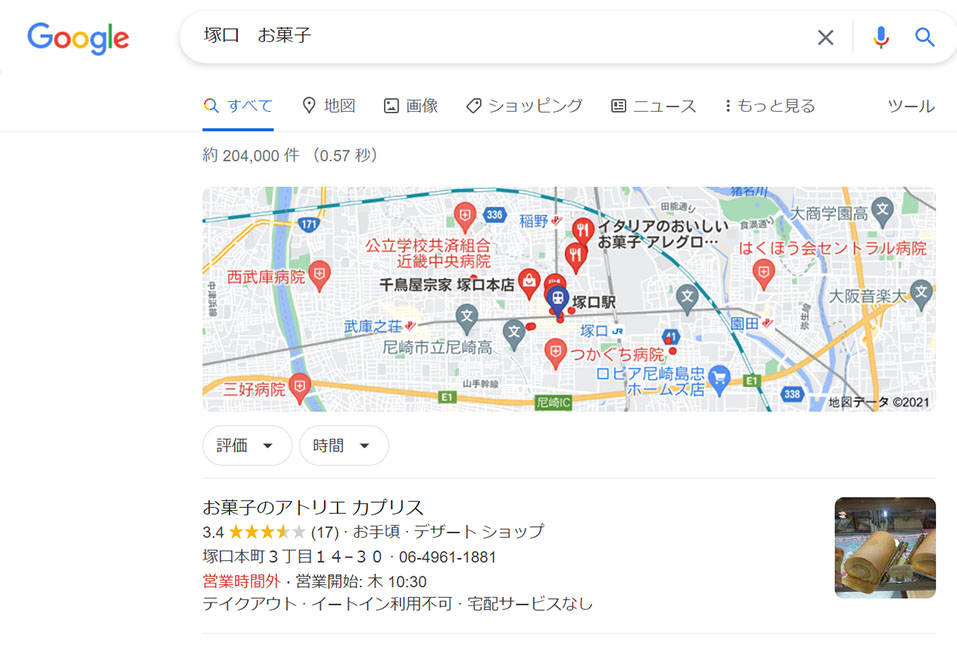
Task: Open the ツール search tools menu
Action: pos(909,105)
